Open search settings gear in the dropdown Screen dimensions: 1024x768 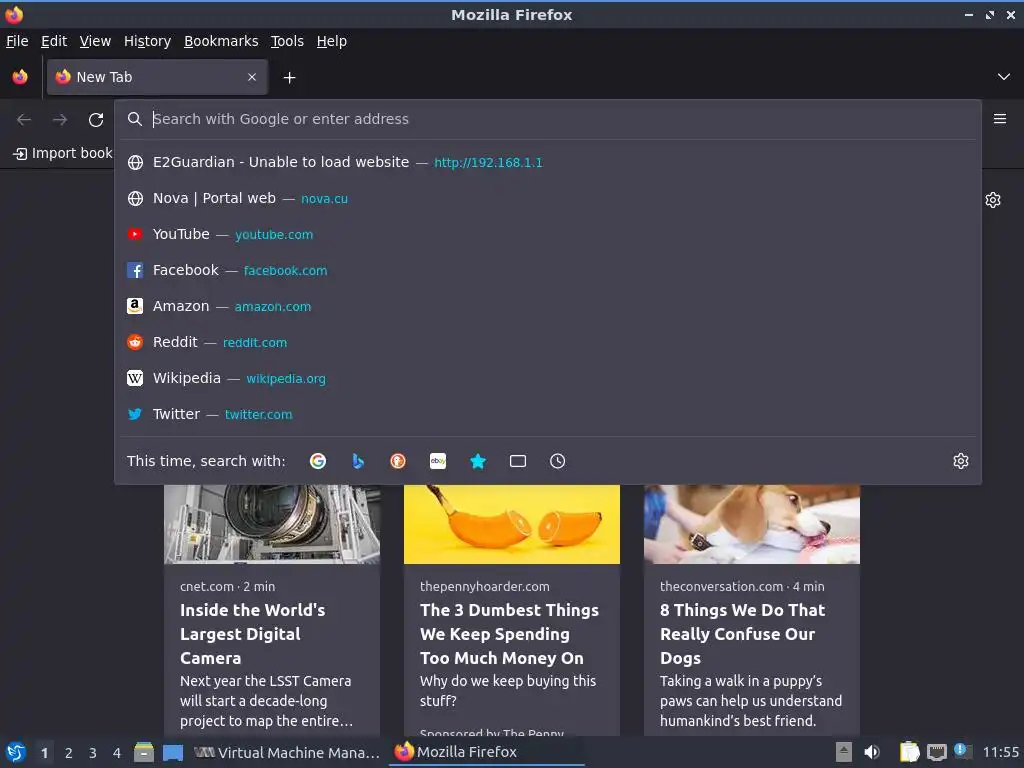tap(961, 461)
